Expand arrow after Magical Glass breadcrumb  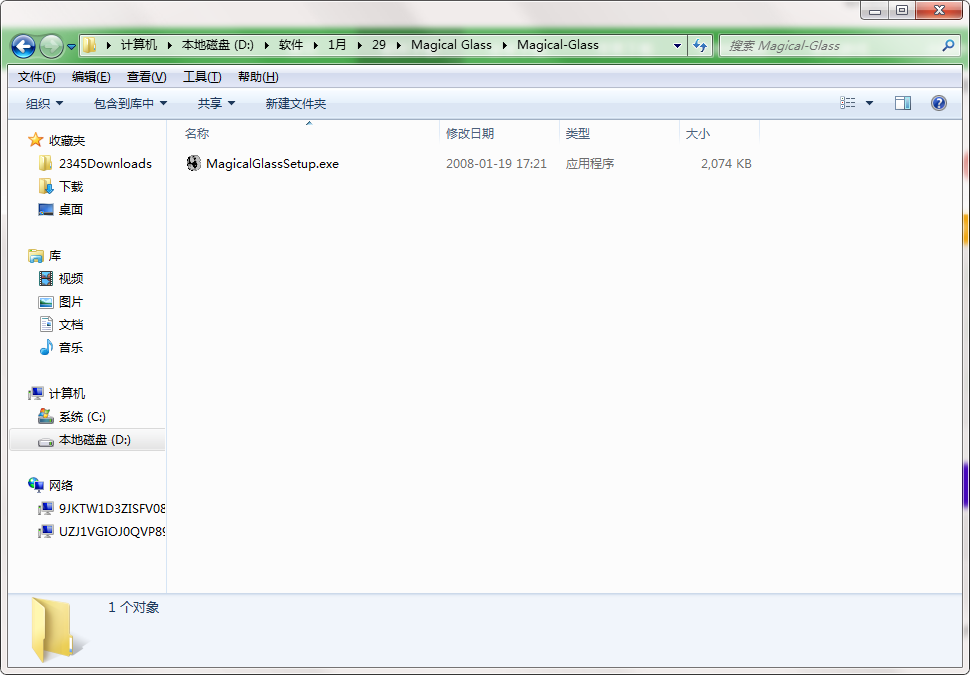(x=504, y=45)
